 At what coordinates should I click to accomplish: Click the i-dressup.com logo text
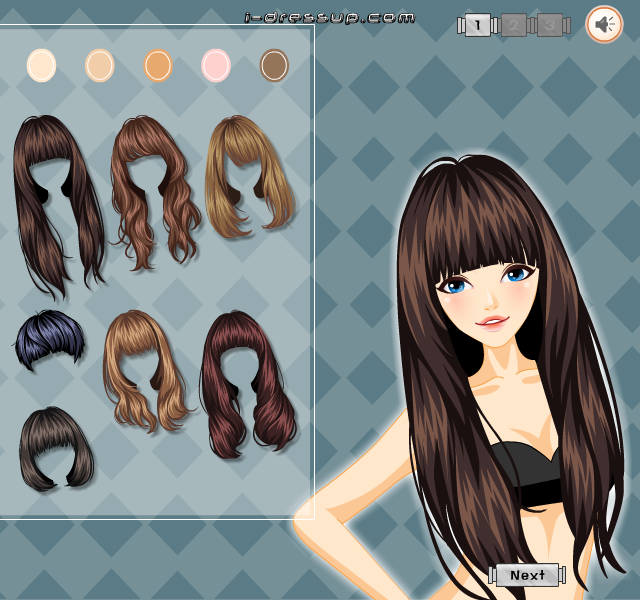pos(330,18)
